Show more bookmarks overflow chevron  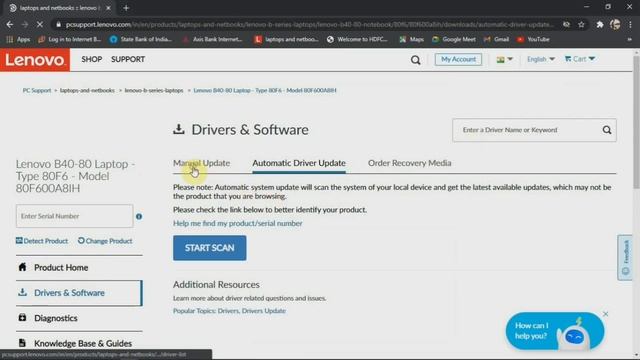629,39
